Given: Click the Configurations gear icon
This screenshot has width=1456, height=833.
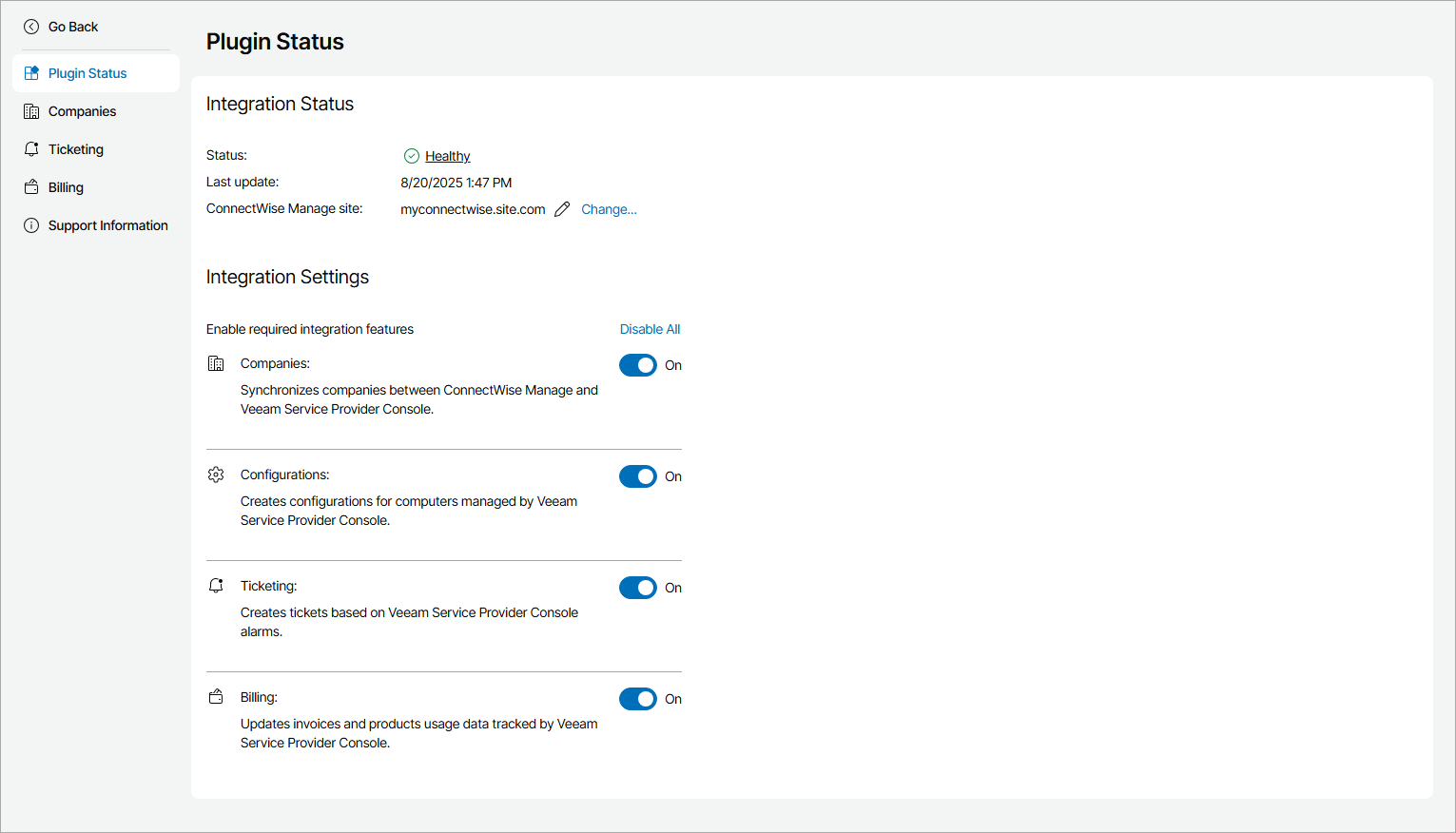Looking at the screenshot, I should pos(216,474).
